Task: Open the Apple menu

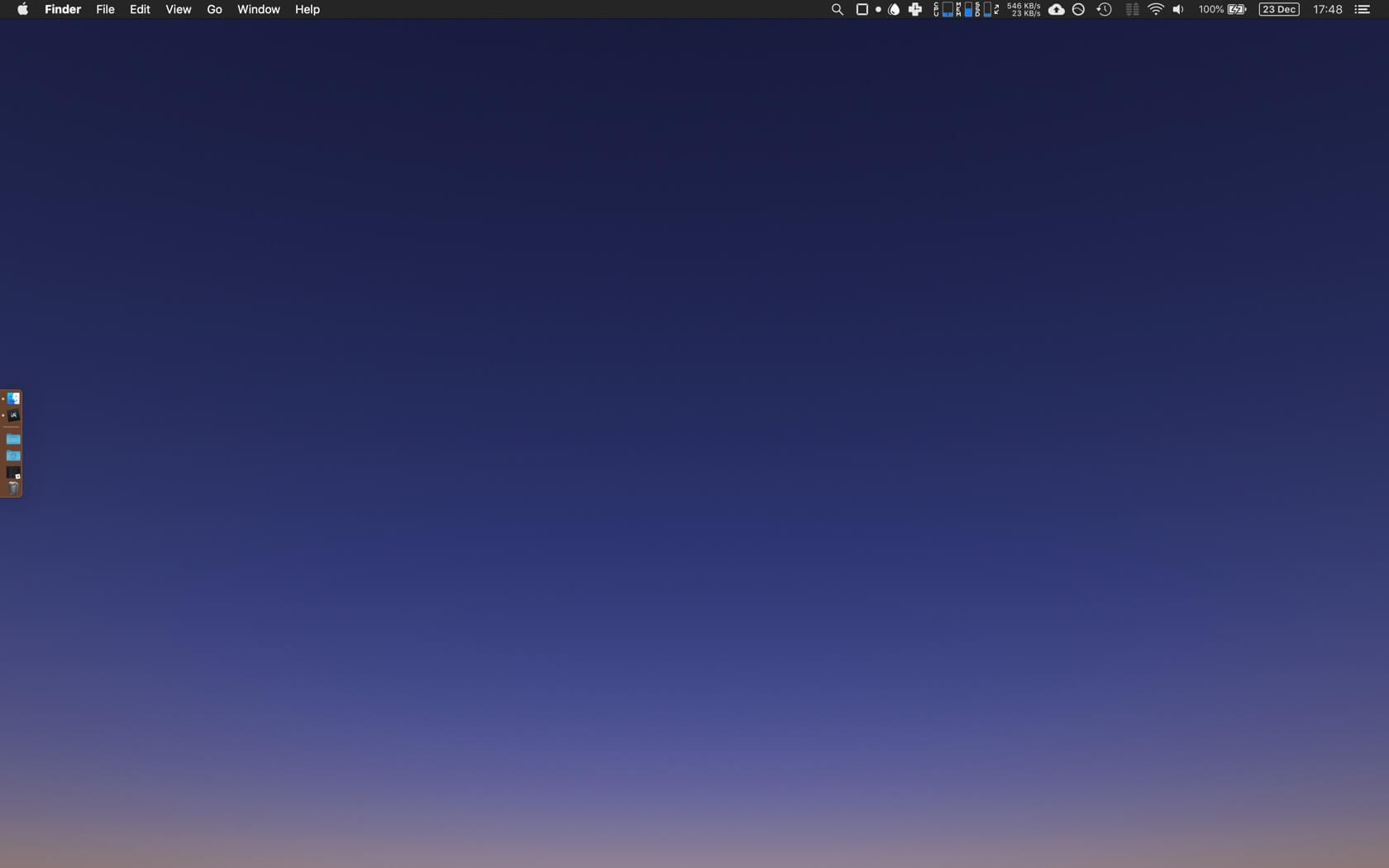Action: click(x=22, y=10)
